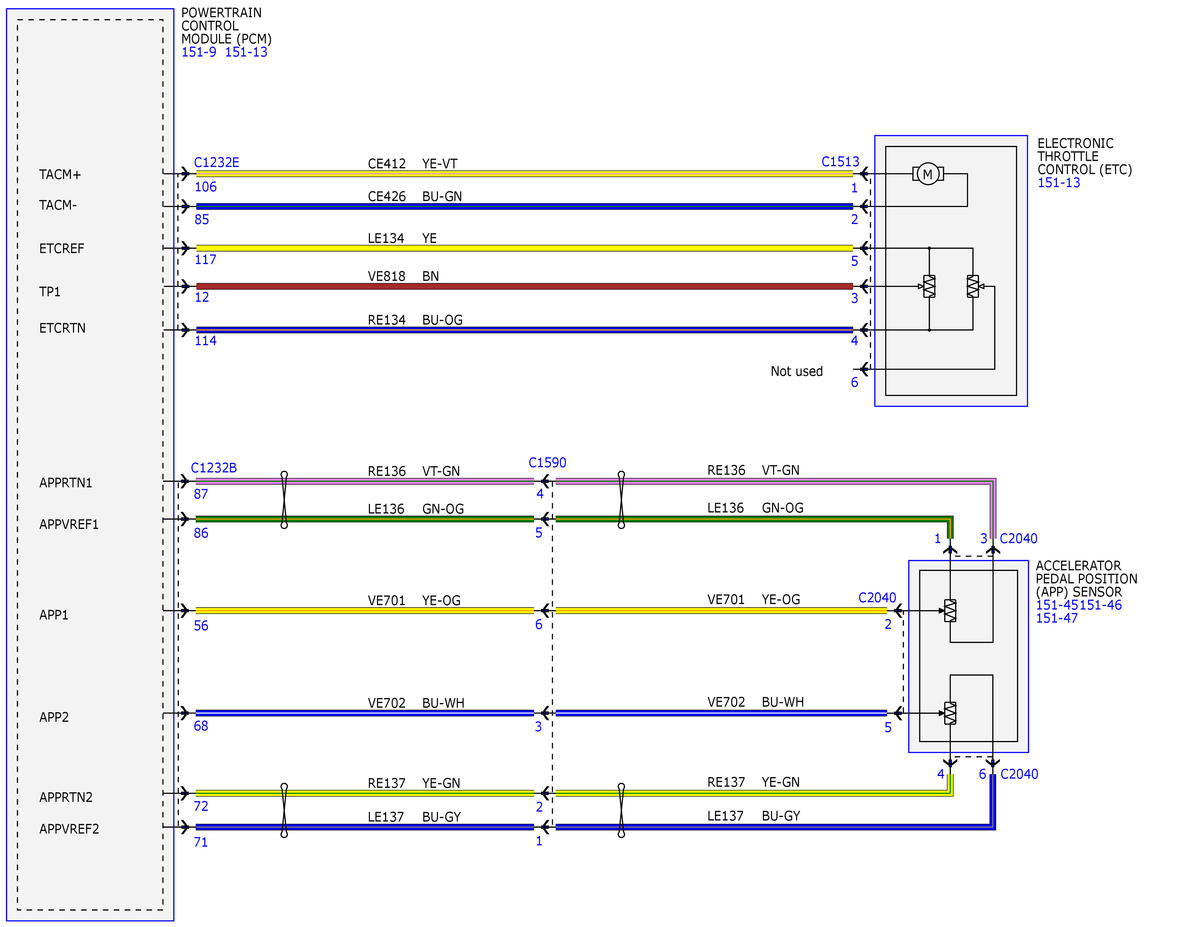1199x927 pixels.
Task: Click the APP2 signal label
Action: pos(54,717)
